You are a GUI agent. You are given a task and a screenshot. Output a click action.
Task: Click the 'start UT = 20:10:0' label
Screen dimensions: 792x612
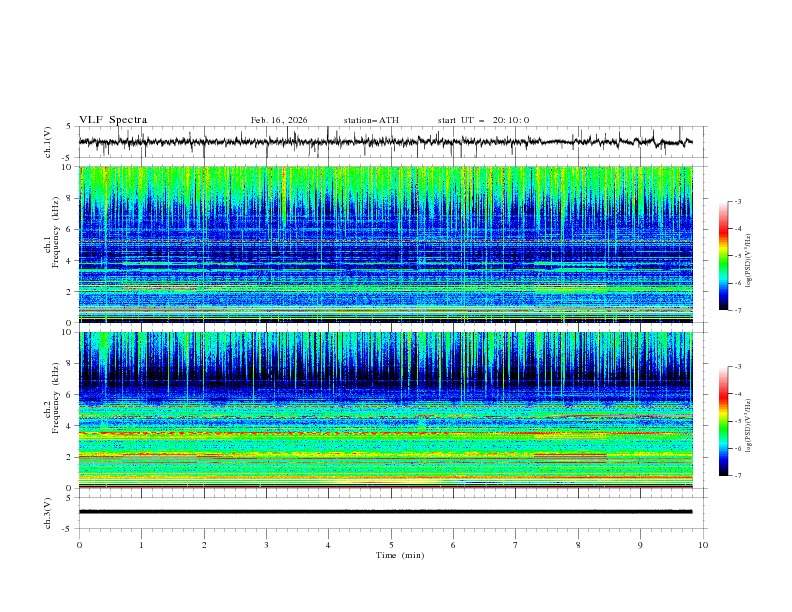(483, 120)
